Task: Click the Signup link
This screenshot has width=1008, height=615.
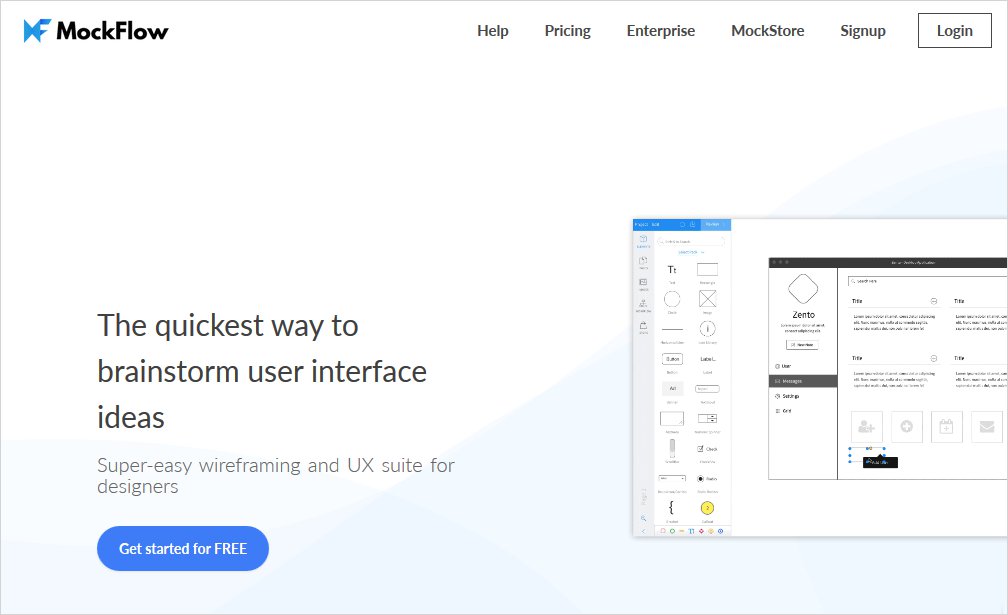Action: [x=862, y=31]
